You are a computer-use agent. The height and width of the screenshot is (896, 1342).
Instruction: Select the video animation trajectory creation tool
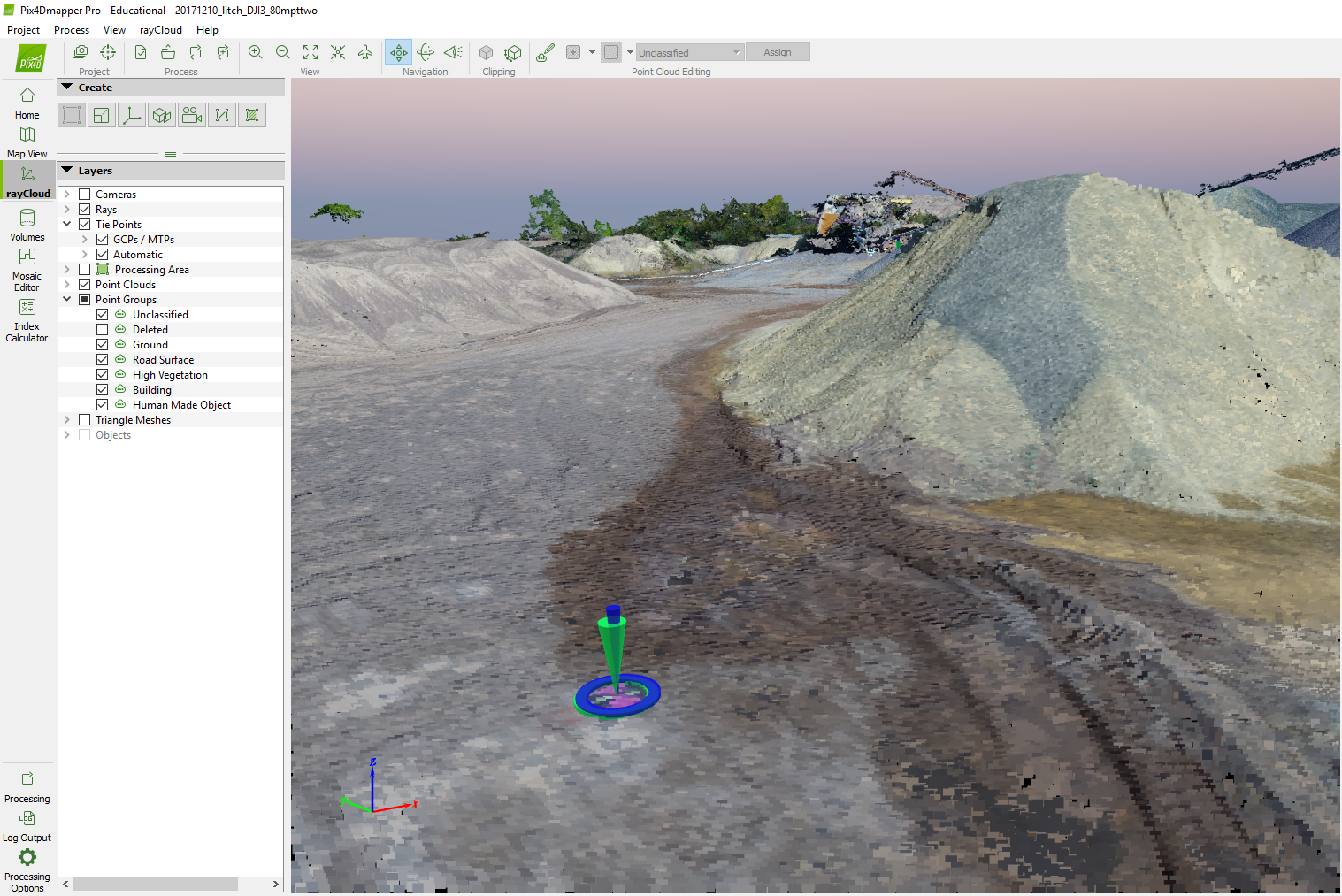coord(192,114)
